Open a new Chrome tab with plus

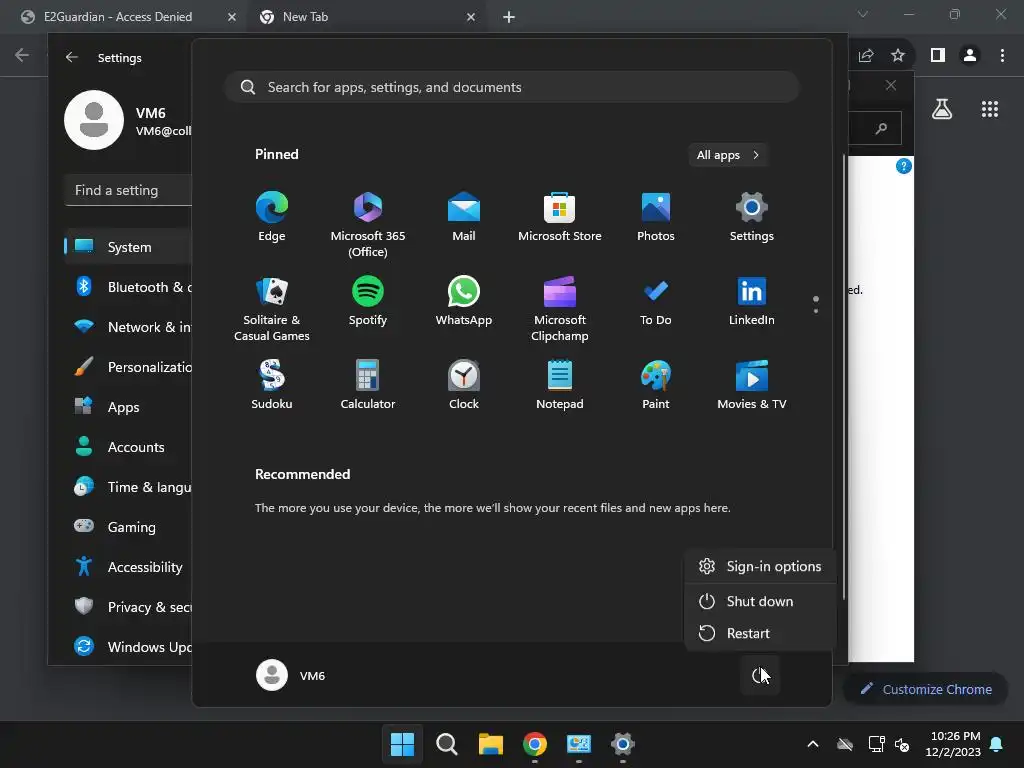509,17
